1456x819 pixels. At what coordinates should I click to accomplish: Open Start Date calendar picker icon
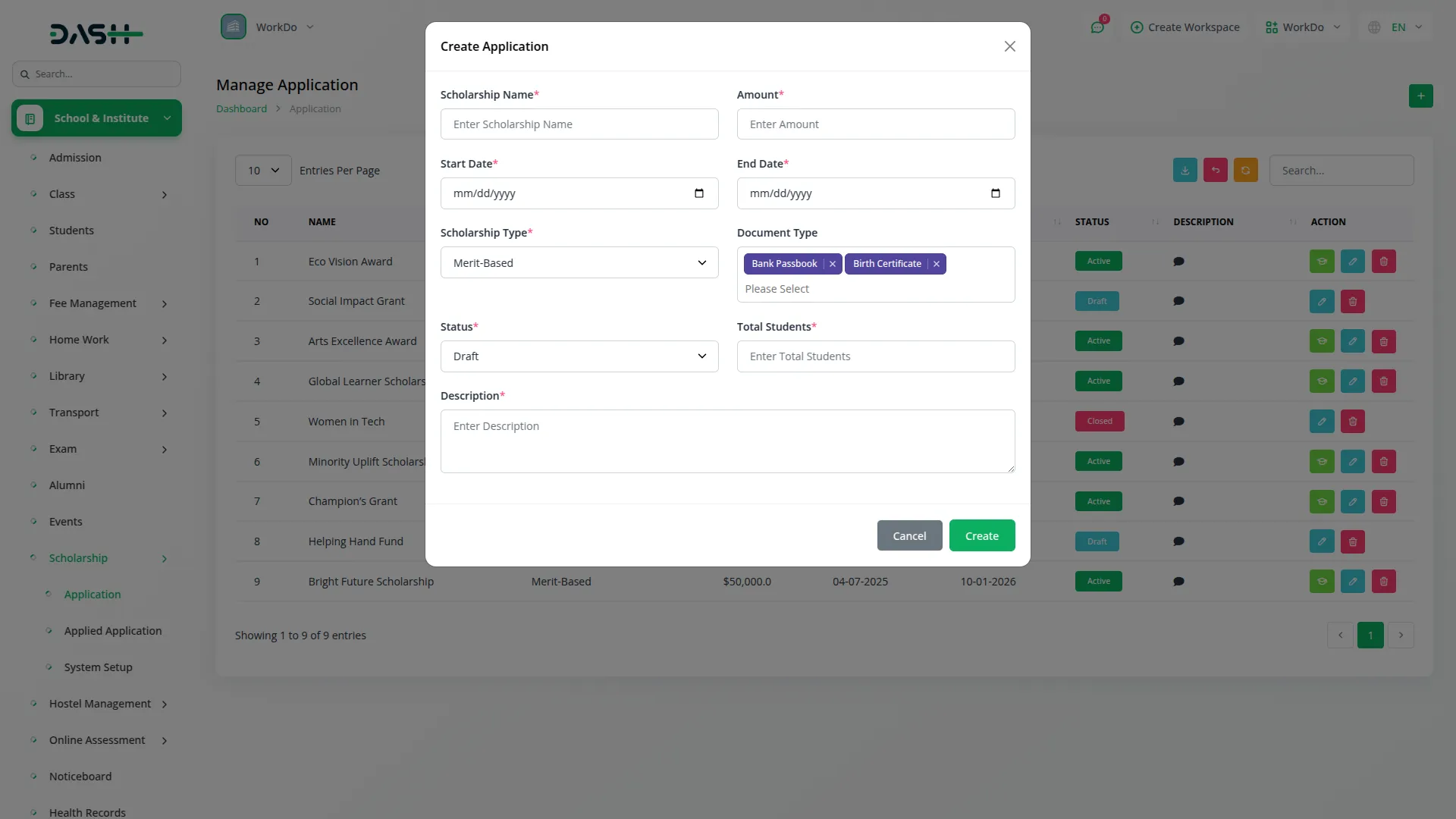point(699,193)
